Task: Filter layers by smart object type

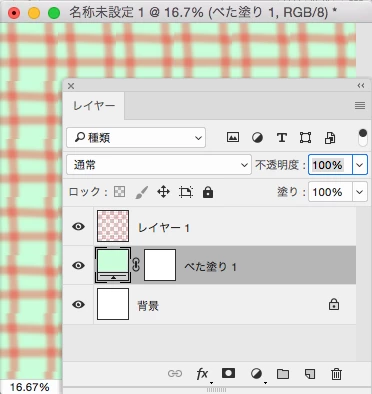Action: tap(330, 138)
